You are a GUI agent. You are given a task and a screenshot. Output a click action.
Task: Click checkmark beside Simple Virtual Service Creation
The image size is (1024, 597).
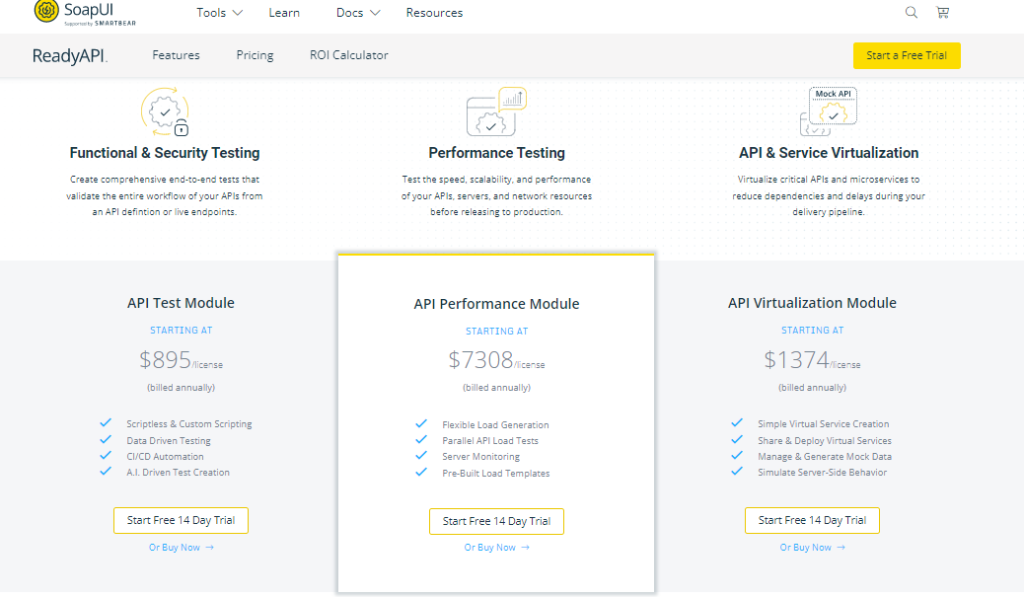click(x=737, y=423)
